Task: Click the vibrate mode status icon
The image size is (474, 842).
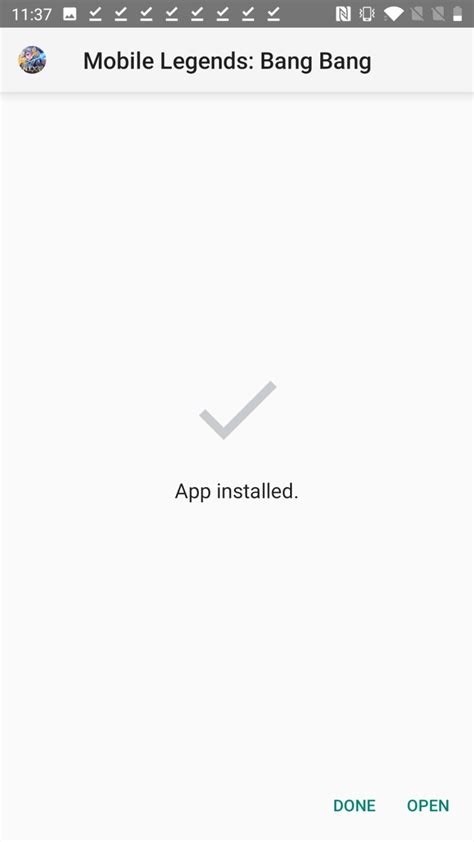Action: pyautogui.click(x=368, y=14)
